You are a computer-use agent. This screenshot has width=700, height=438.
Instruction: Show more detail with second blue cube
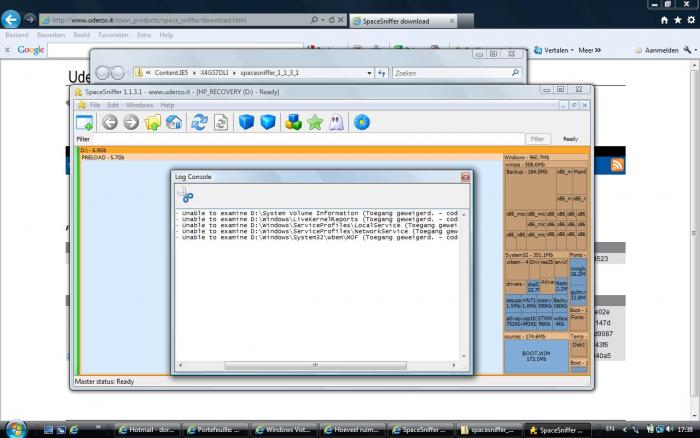coord(268,122)
